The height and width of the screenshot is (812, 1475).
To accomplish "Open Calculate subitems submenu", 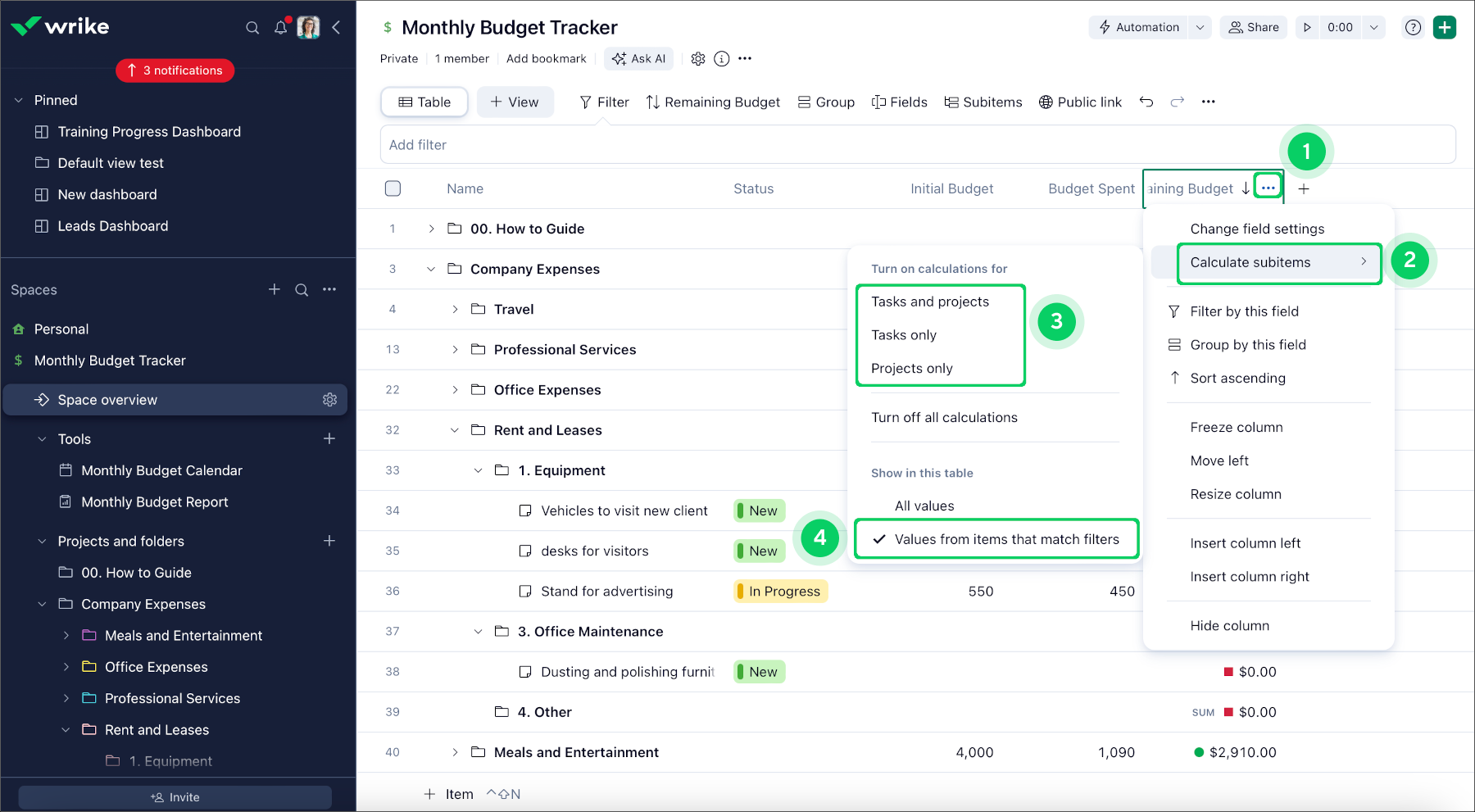I will (1278, 262).
